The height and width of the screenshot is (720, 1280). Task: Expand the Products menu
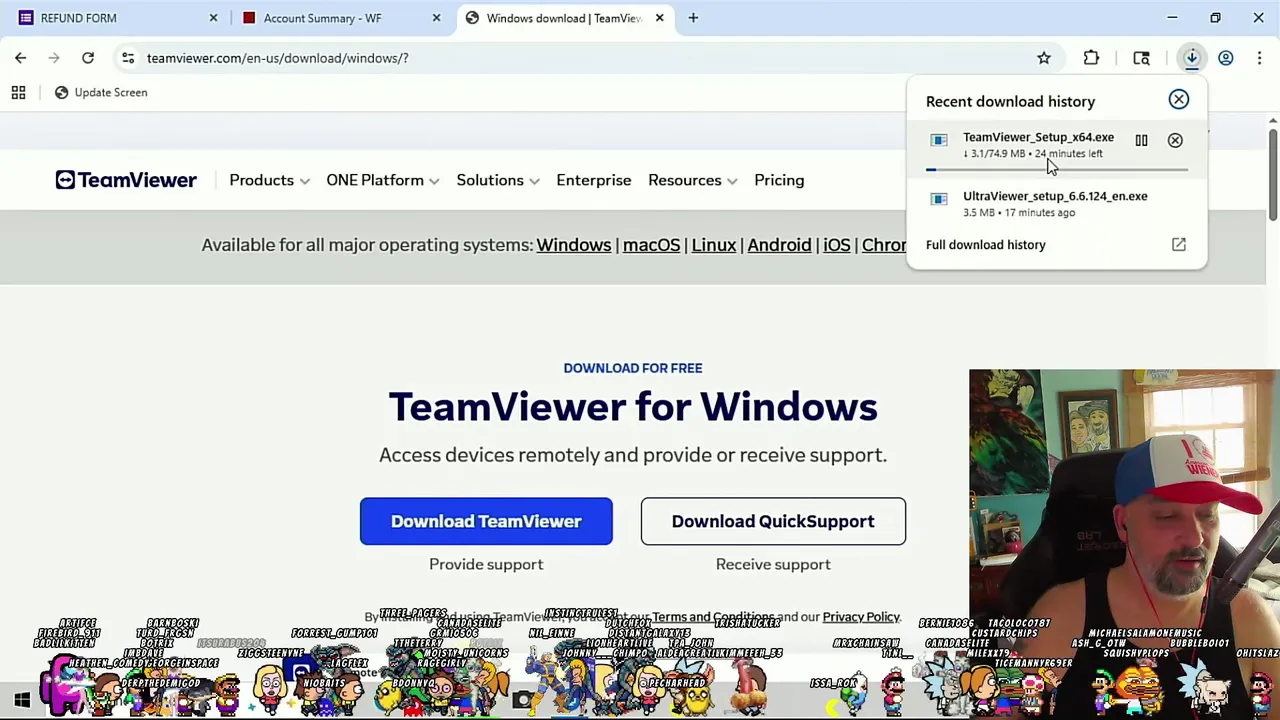click(x=269, y=180)
